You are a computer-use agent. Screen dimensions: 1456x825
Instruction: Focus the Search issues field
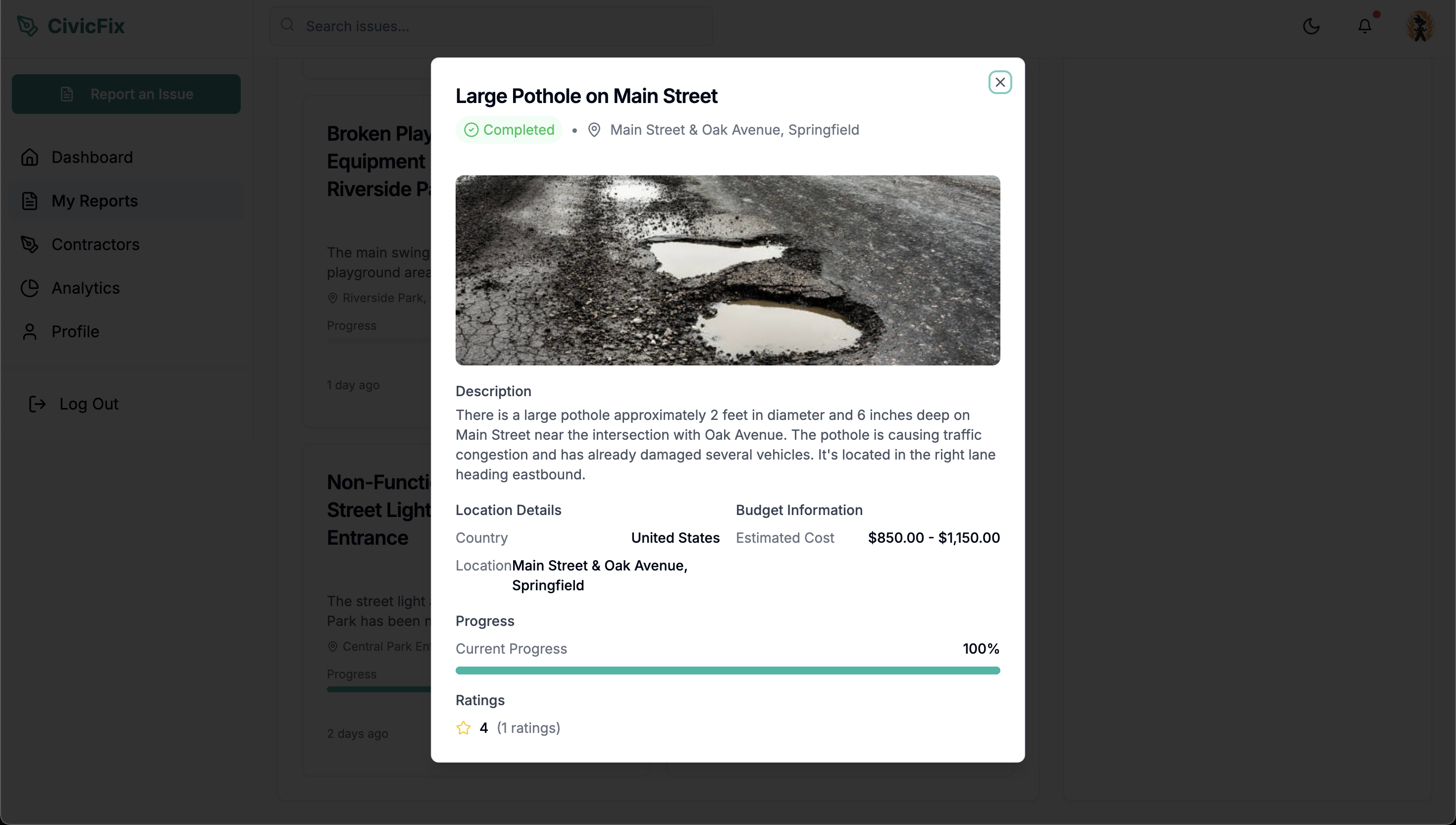click(x=499, y=26)
